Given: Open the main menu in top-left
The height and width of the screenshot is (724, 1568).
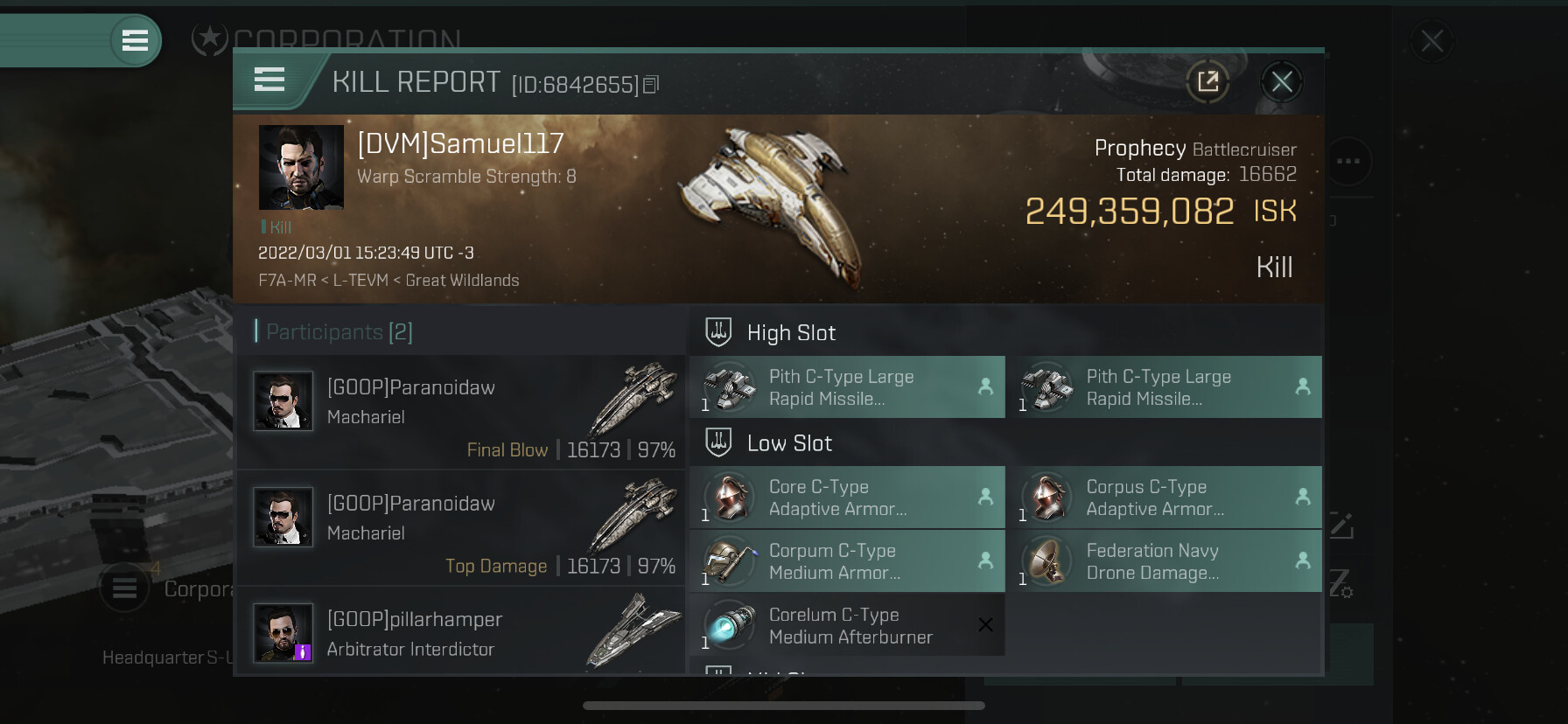Looking at the screenshot, I should [x=135, y=40].
